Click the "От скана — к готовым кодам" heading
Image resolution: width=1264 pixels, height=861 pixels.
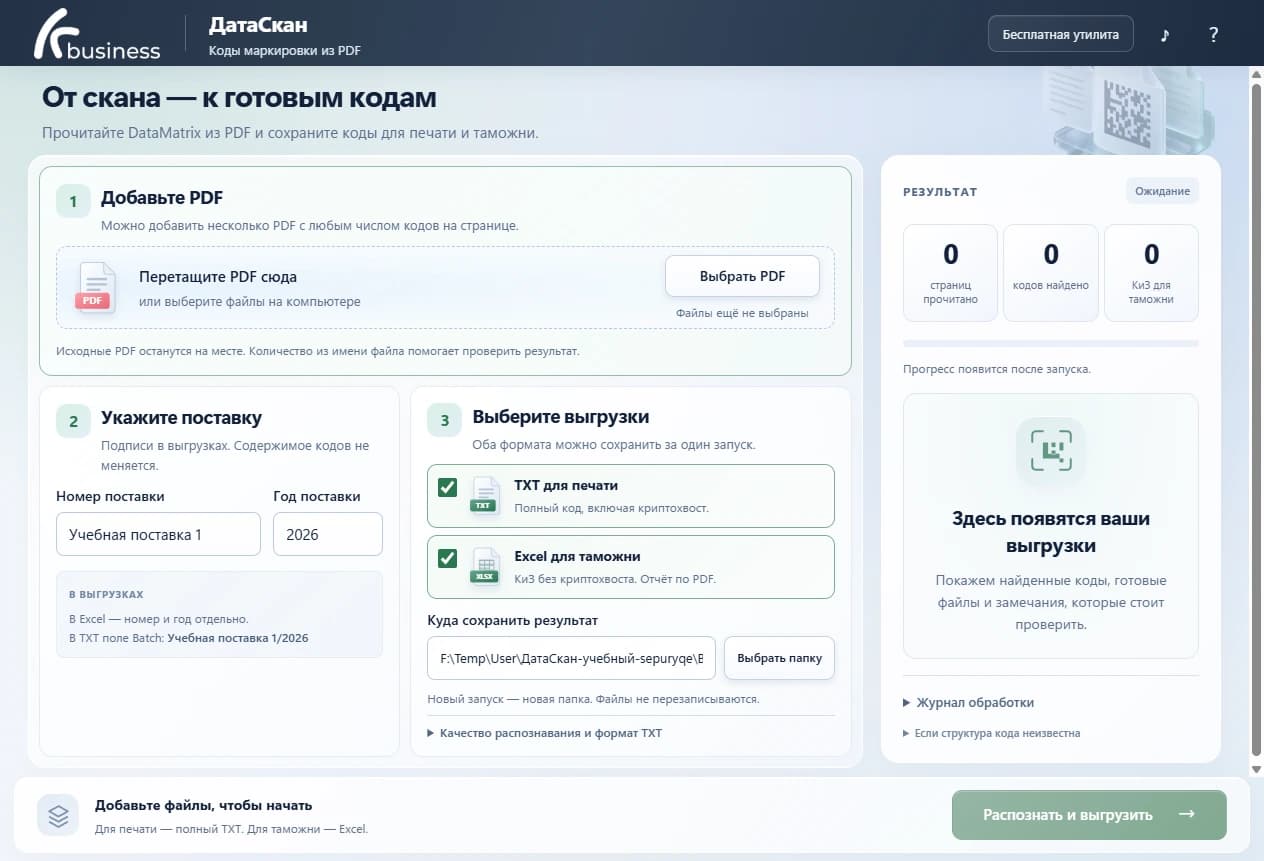click(x=239, y=98)
